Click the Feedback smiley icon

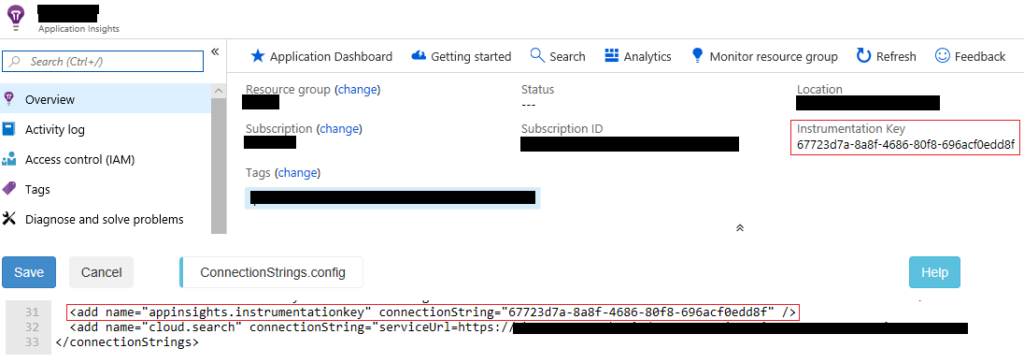[942, 56]
